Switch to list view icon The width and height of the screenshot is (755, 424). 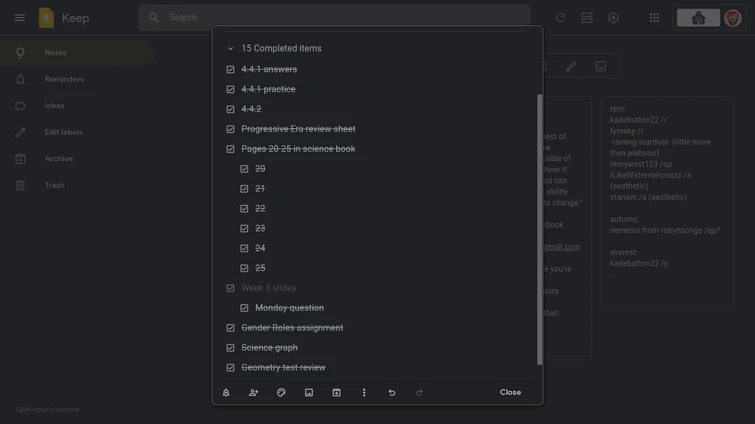point(586,18)
